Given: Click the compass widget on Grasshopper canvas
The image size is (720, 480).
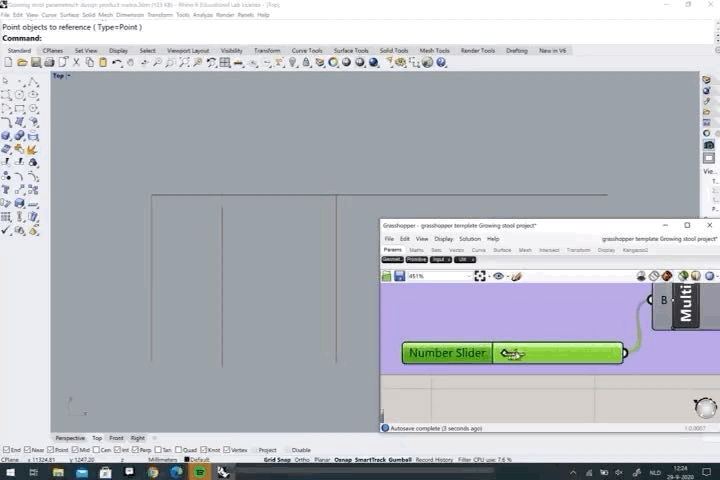Looking at the screenshot, I should tap(705, 407).
